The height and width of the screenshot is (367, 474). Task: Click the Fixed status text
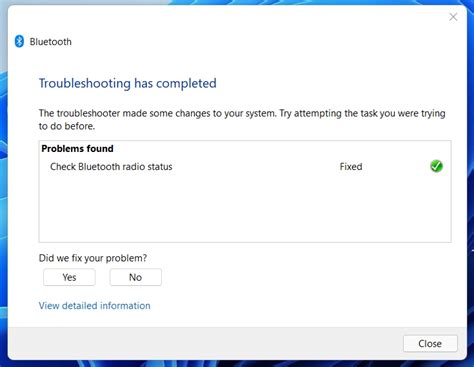tap(351, 166)
